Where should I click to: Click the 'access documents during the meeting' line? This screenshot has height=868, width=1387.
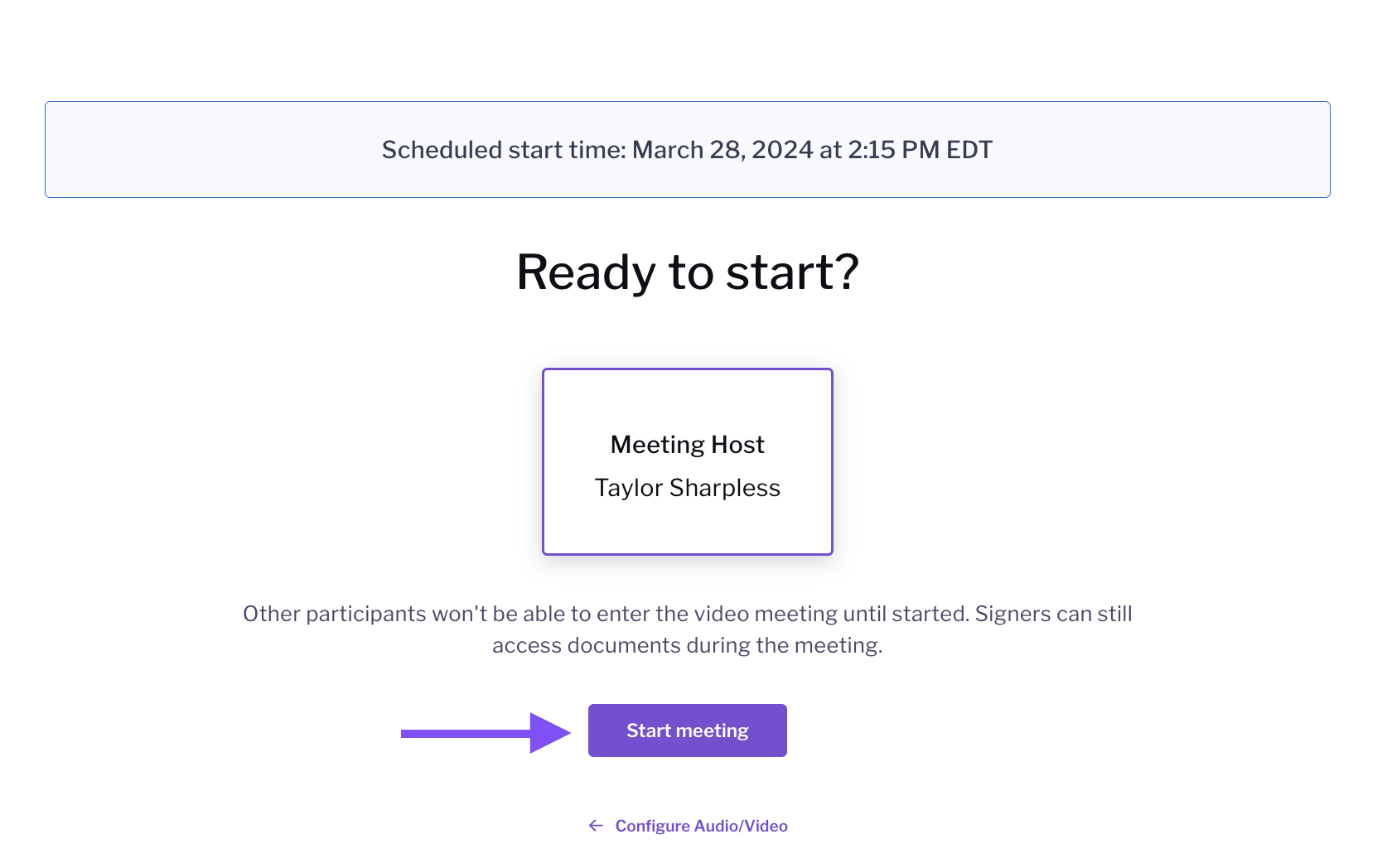687,645
